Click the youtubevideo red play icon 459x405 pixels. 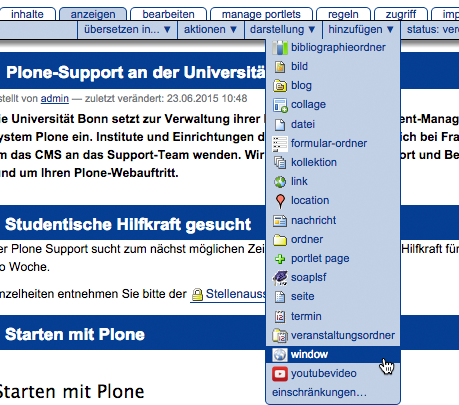pyautogui.click(x=280, y=374)
